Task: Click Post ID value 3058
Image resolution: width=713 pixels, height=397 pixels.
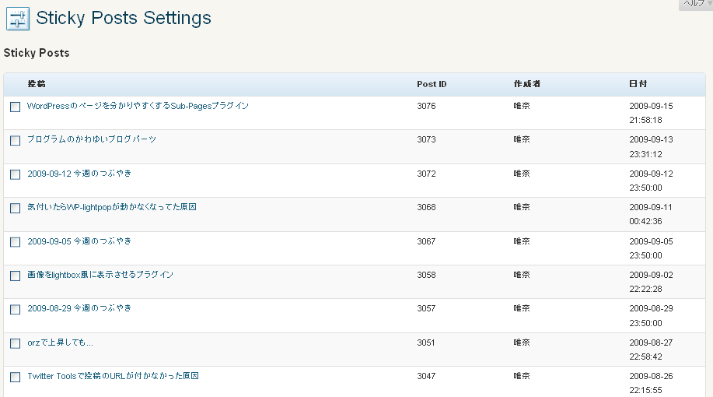Action: (x=426, y=275)
